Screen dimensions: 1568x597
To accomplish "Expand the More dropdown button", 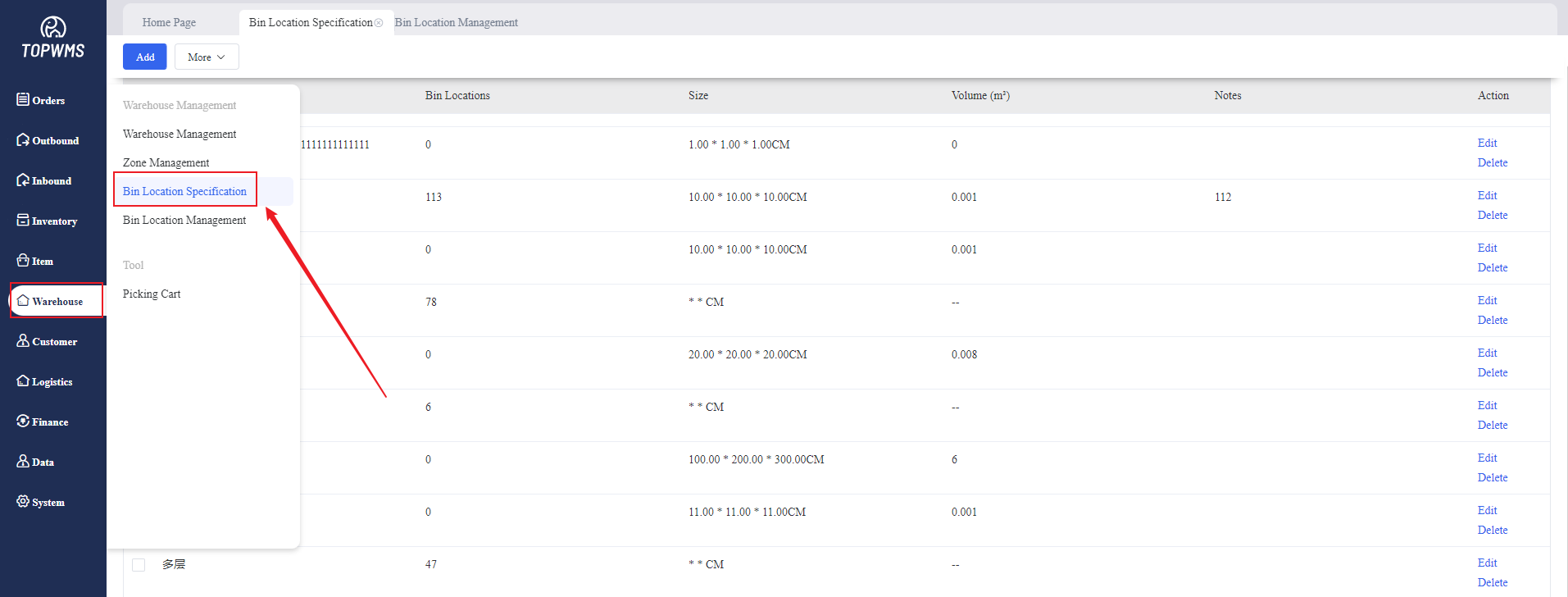I will pyautogui.click(x=207, y=57).
